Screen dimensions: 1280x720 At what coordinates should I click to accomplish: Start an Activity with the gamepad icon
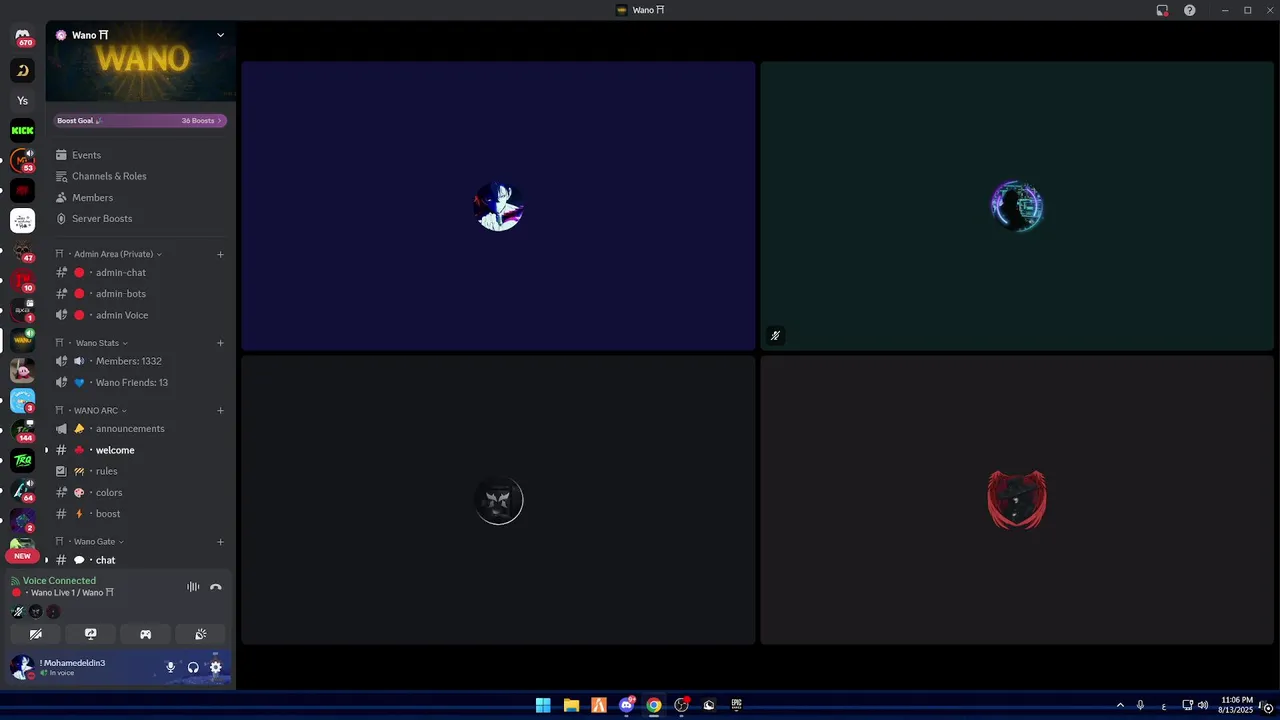tap(145, 634)
